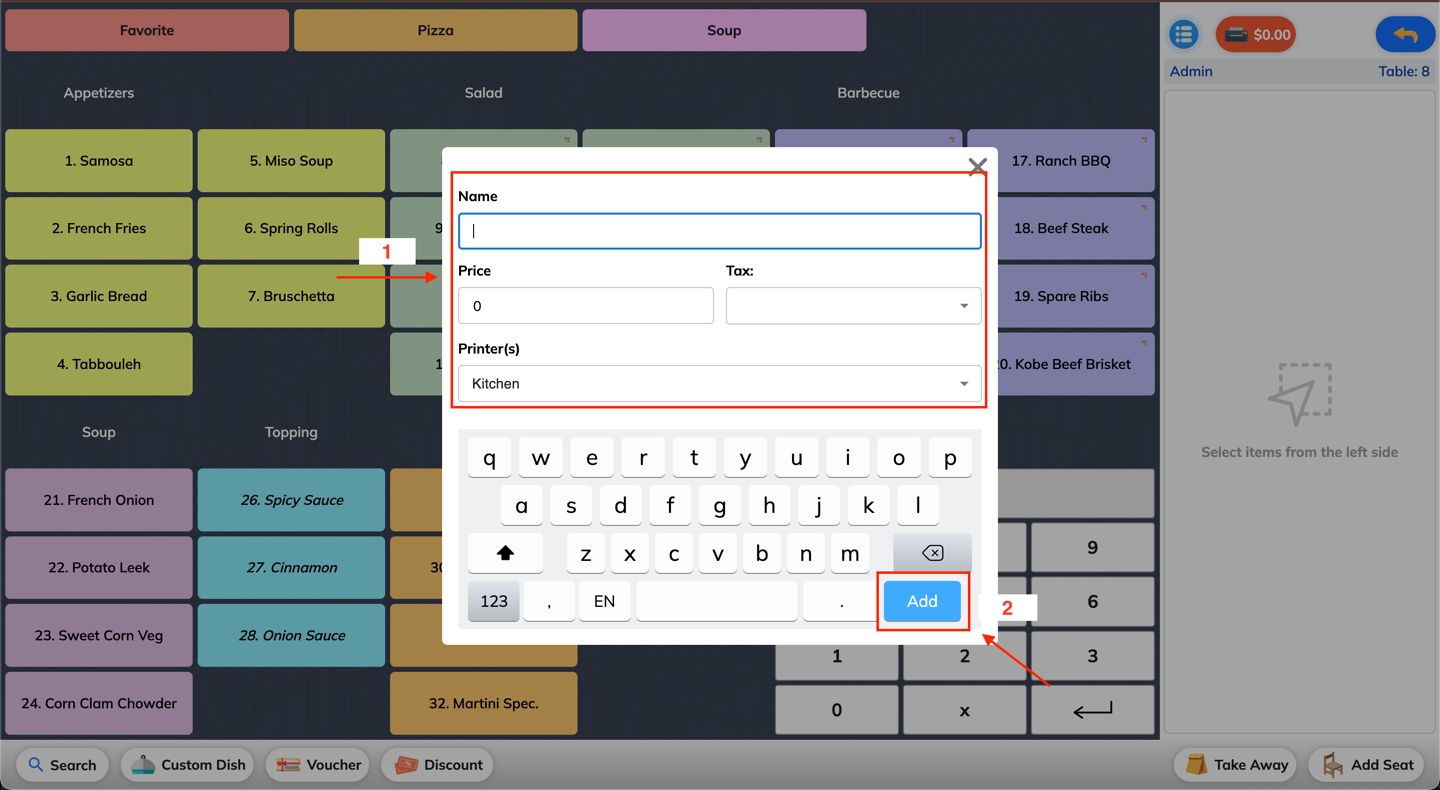Viewport: 1440px width, 790px height.
Task: Click the blue back arrow icon
Action: click(1405, 35)
